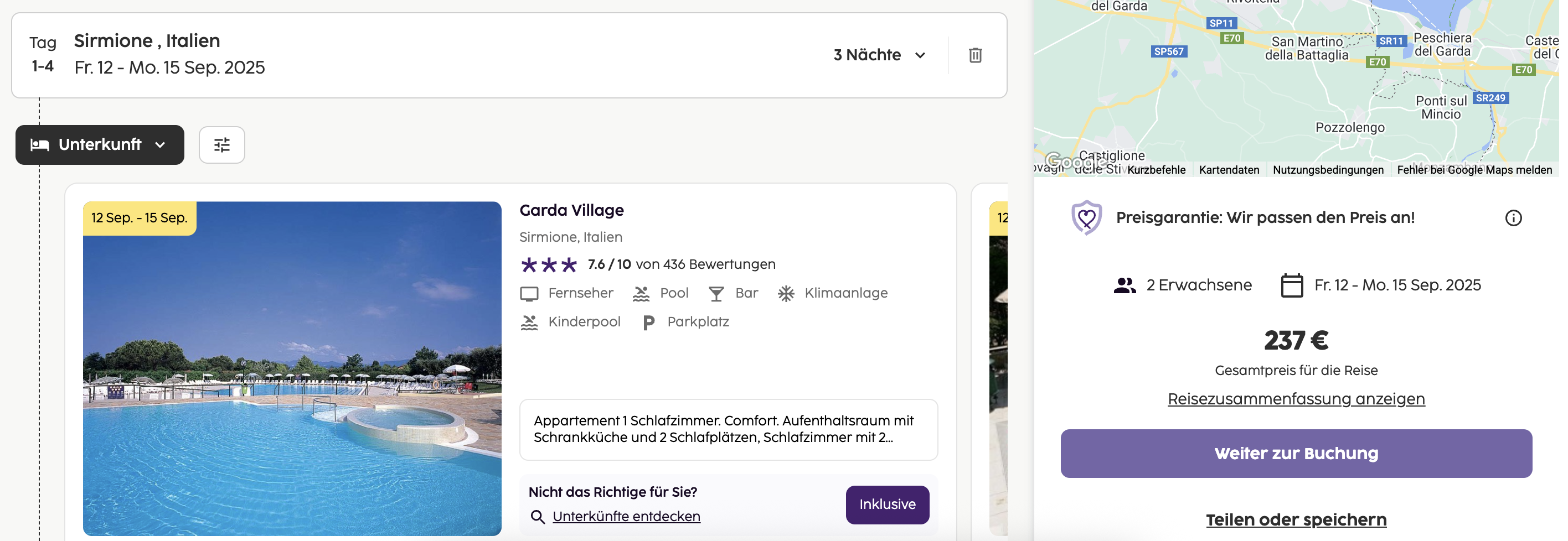This screenshot has height=541, width=1568.
Task: Click the Tag 1-4 label
Action: [43, 54]
